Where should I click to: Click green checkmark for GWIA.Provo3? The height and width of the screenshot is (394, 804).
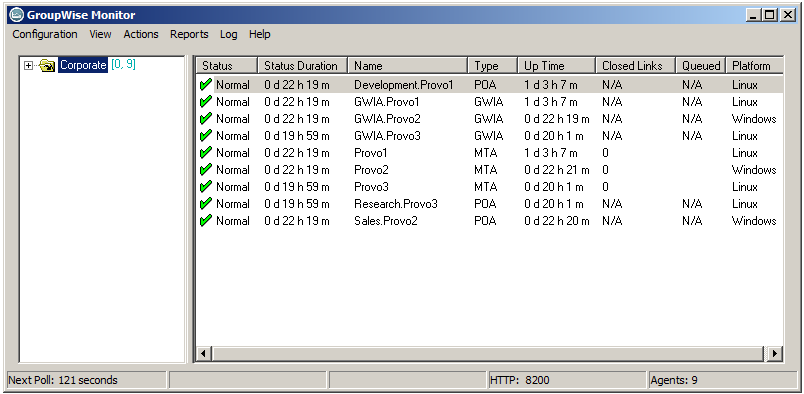(x=206, y=135)
